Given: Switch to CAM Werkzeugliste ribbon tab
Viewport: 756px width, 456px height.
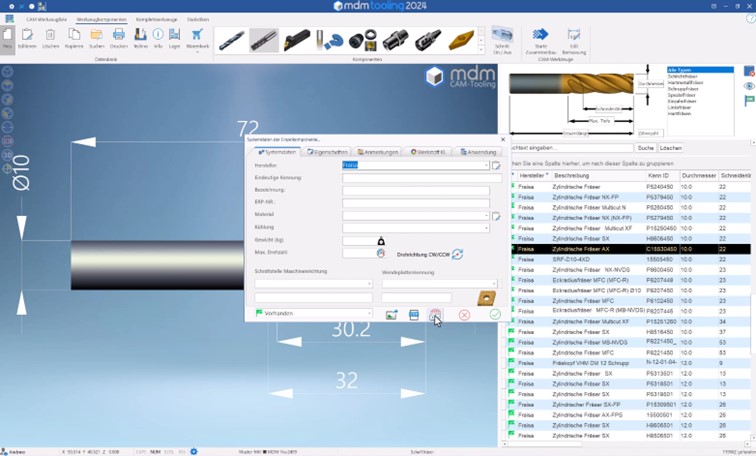Looking at the screenshot, I should point(47,19).
